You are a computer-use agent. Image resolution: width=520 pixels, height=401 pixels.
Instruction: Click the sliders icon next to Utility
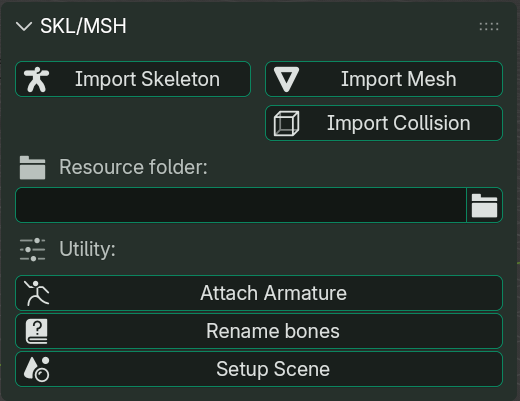pos(32,250)
